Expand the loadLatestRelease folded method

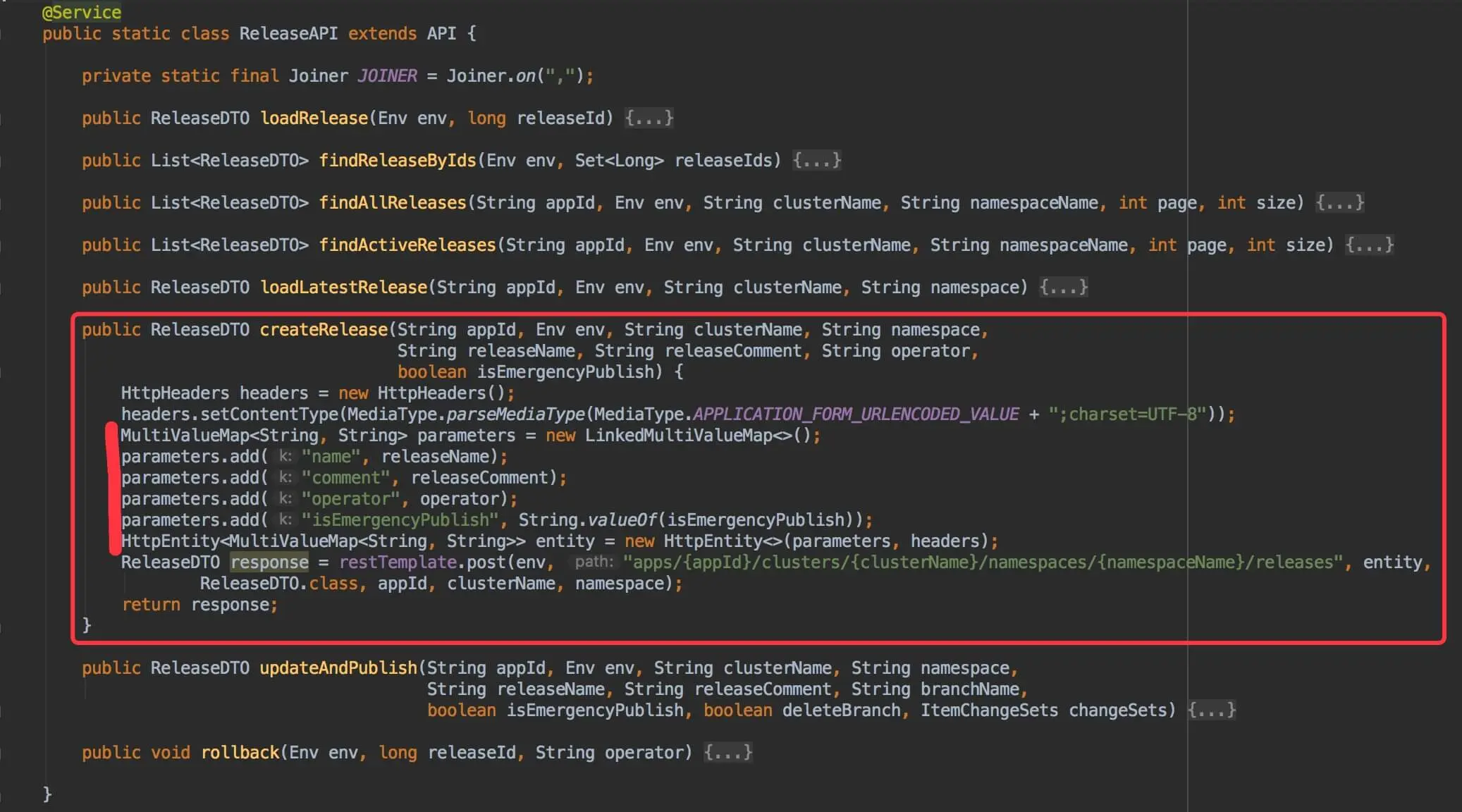click(x=1063, y=287)
